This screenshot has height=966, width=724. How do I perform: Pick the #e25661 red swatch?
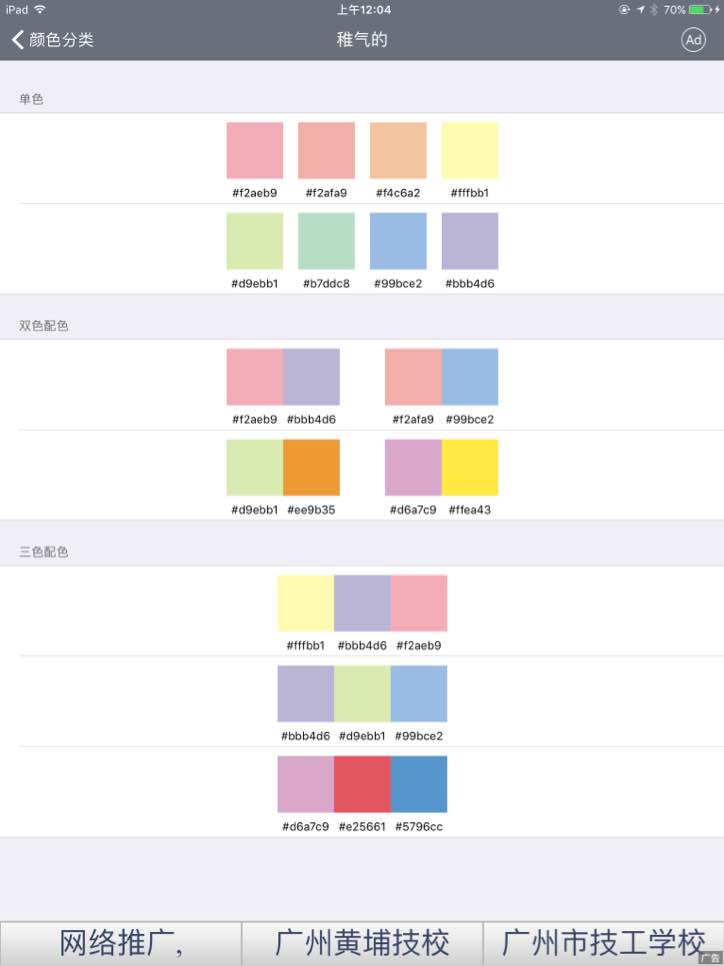pos(362,784)
